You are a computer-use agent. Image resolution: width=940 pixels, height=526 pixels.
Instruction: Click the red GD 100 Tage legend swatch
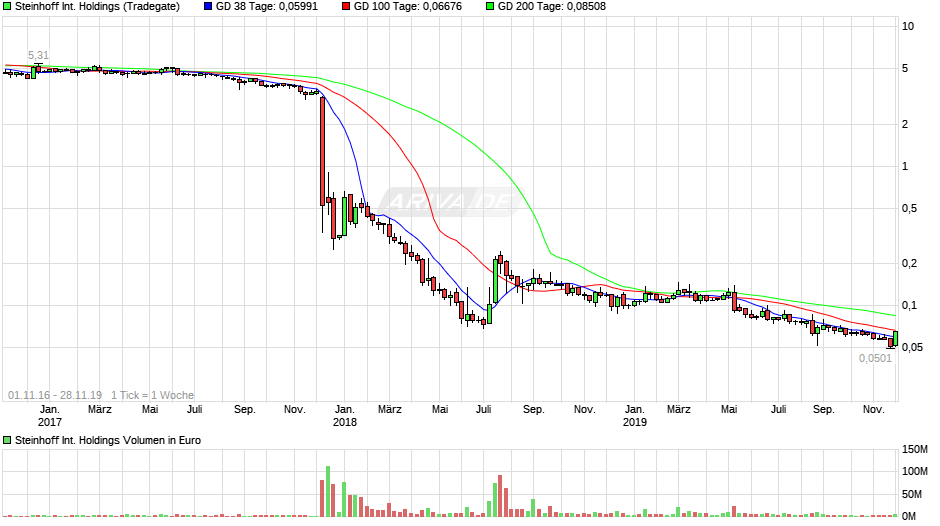click(346, 7)
